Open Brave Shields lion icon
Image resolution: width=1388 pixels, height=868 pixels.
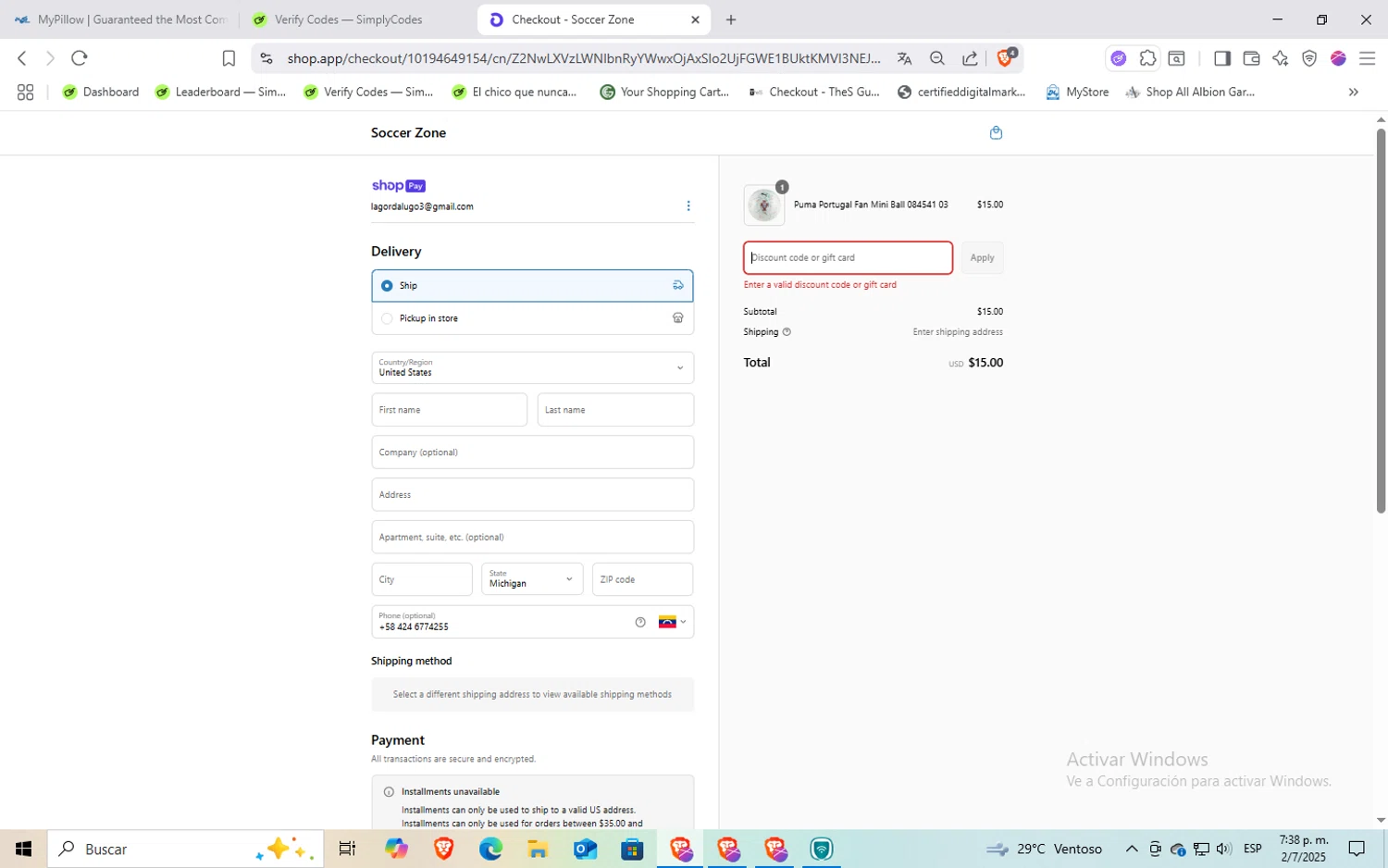[x=1006, y=58]
